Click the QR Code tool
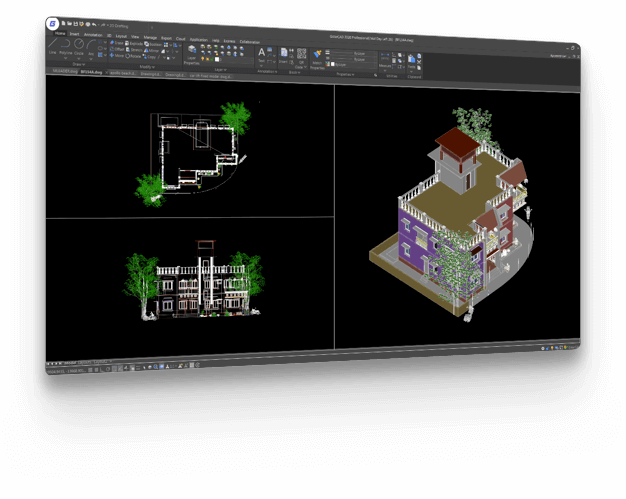Image resolution: width=626 pixels, height=499 pixels. (301, 55)
